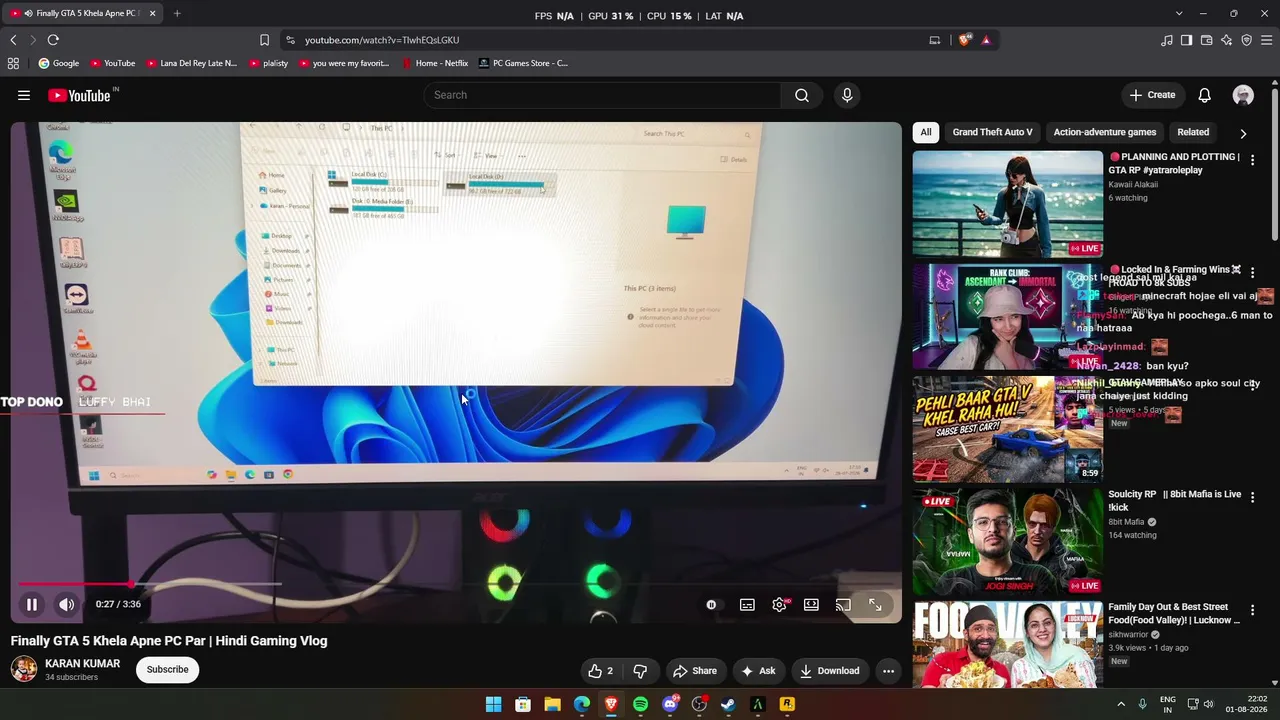Open Brave VPN shield icon
Viewport: 1280px width, 720px height.
pos(1246,40)
